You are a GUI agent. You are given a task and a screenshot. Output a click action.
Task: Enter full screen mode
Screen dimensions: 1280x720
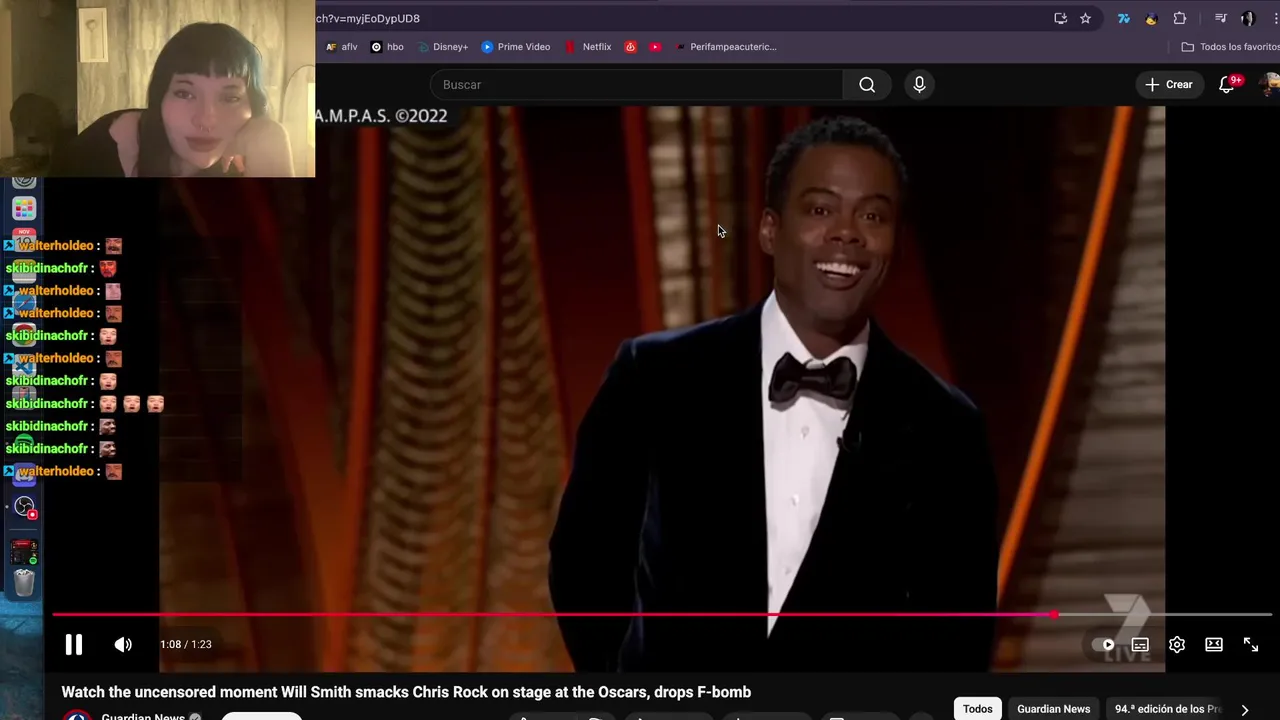[1251, 645]
